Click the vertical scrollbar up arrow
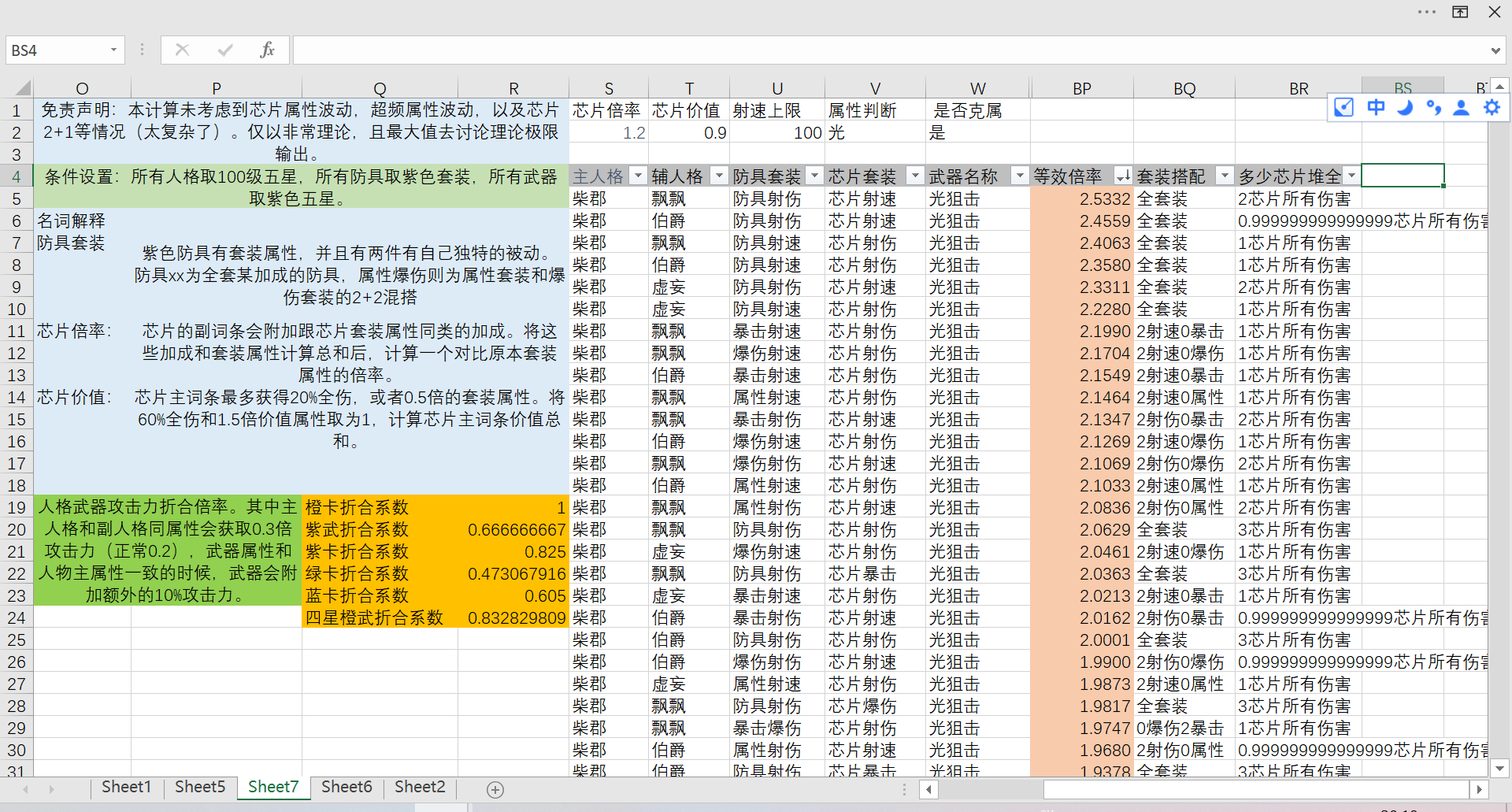Image resolution: width=1512 pixels, height=812 pixels. tap(1499, 87)
